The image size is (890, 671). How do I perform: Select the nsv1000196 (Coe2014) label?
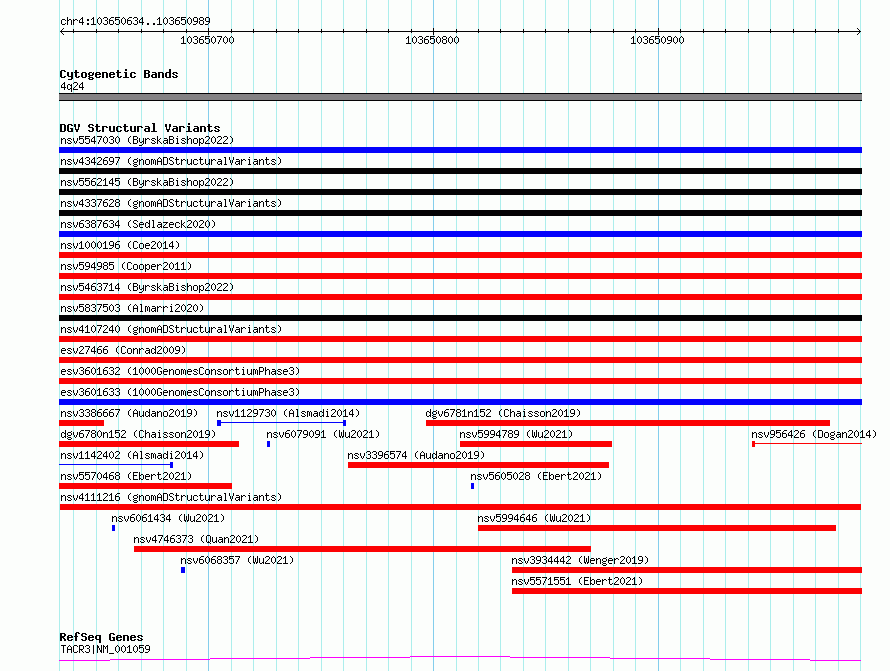pyautogui.click(x=120, y=245)
